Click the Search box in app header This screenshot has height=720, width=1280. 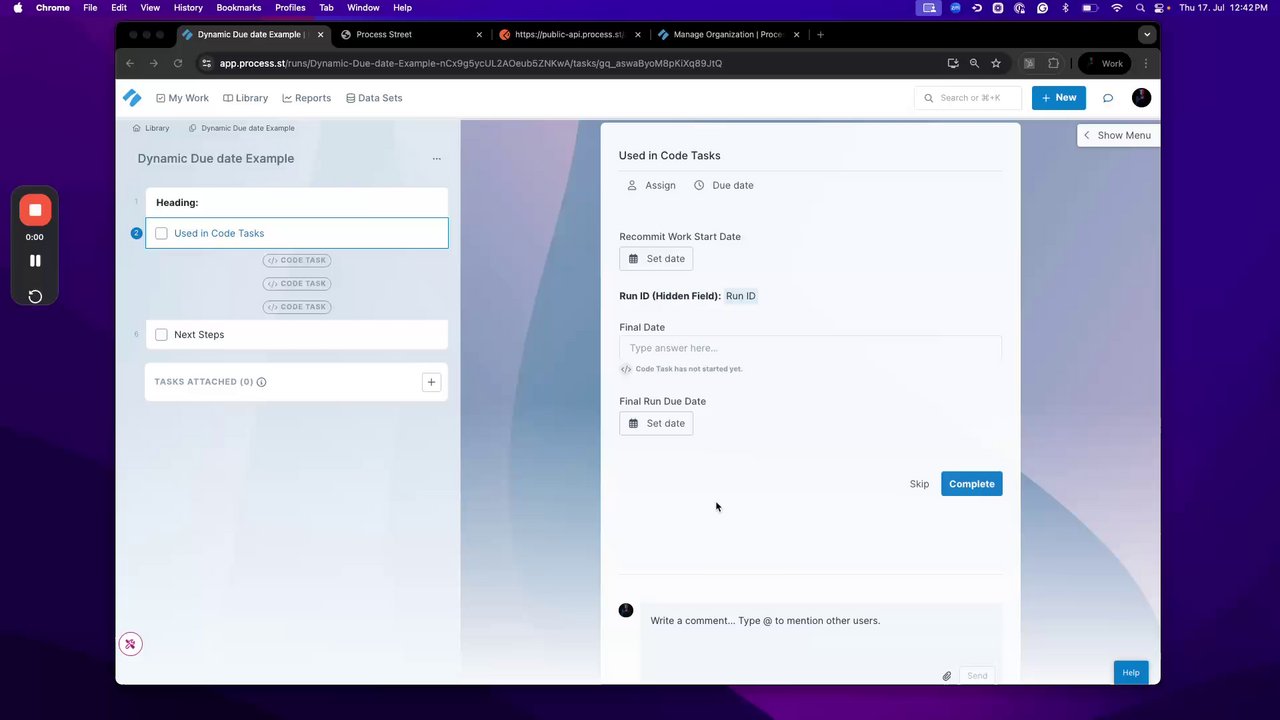click(x=967, y=98)
